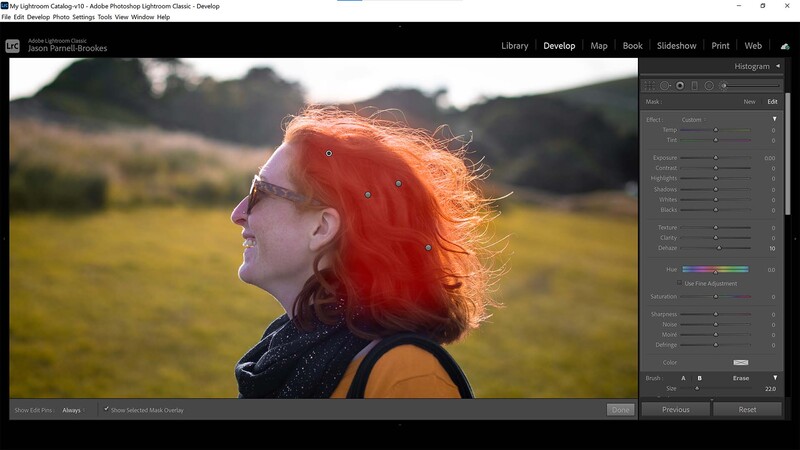The width and height of the screenshot is (800, 450).
Task: Switch to the Slideshow module
Action: click(x=677, y=46)
